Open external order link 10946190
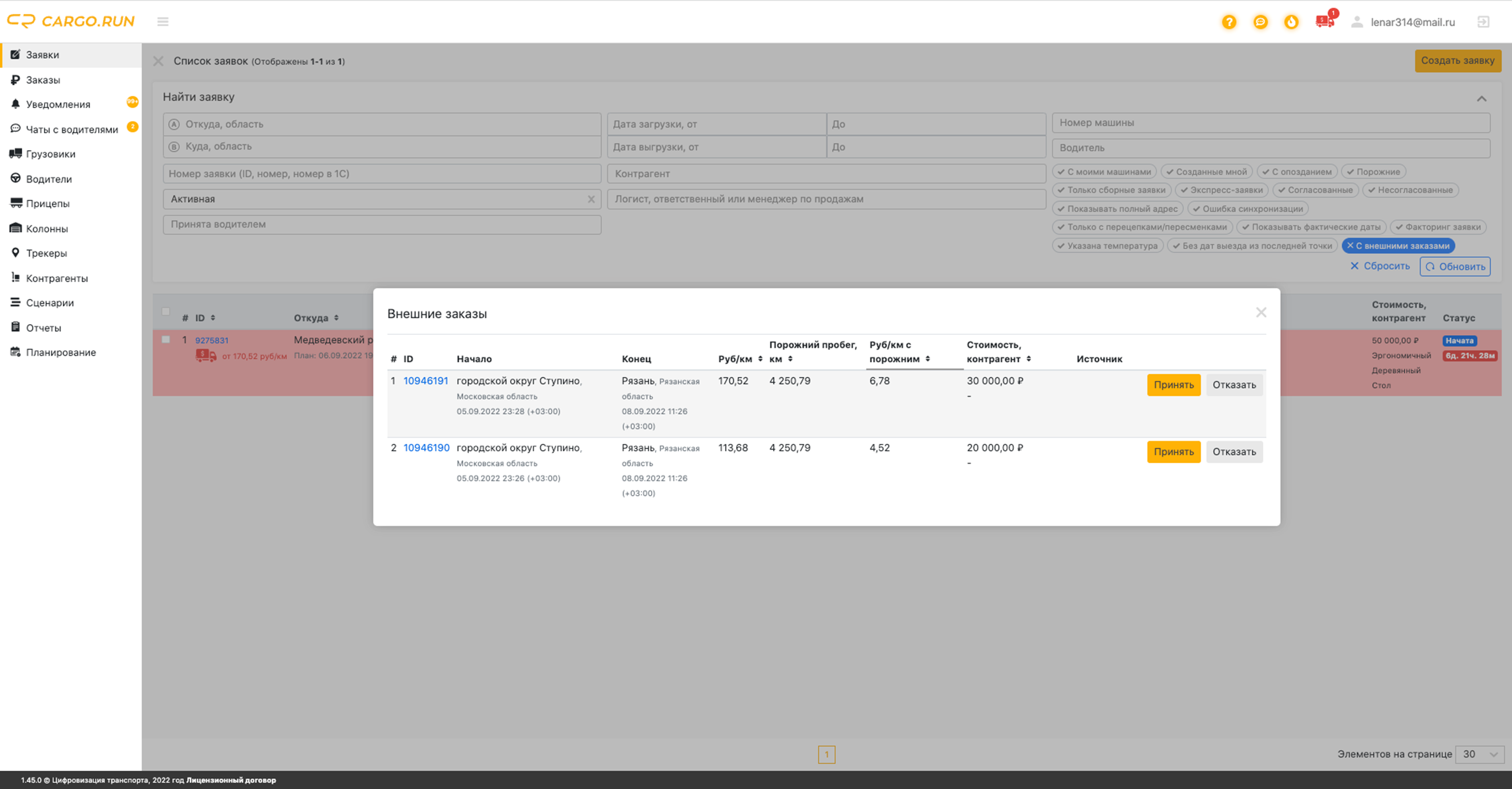Image resolution: width=1512 pixels, height=789 pixels. (x=426, y=447)
